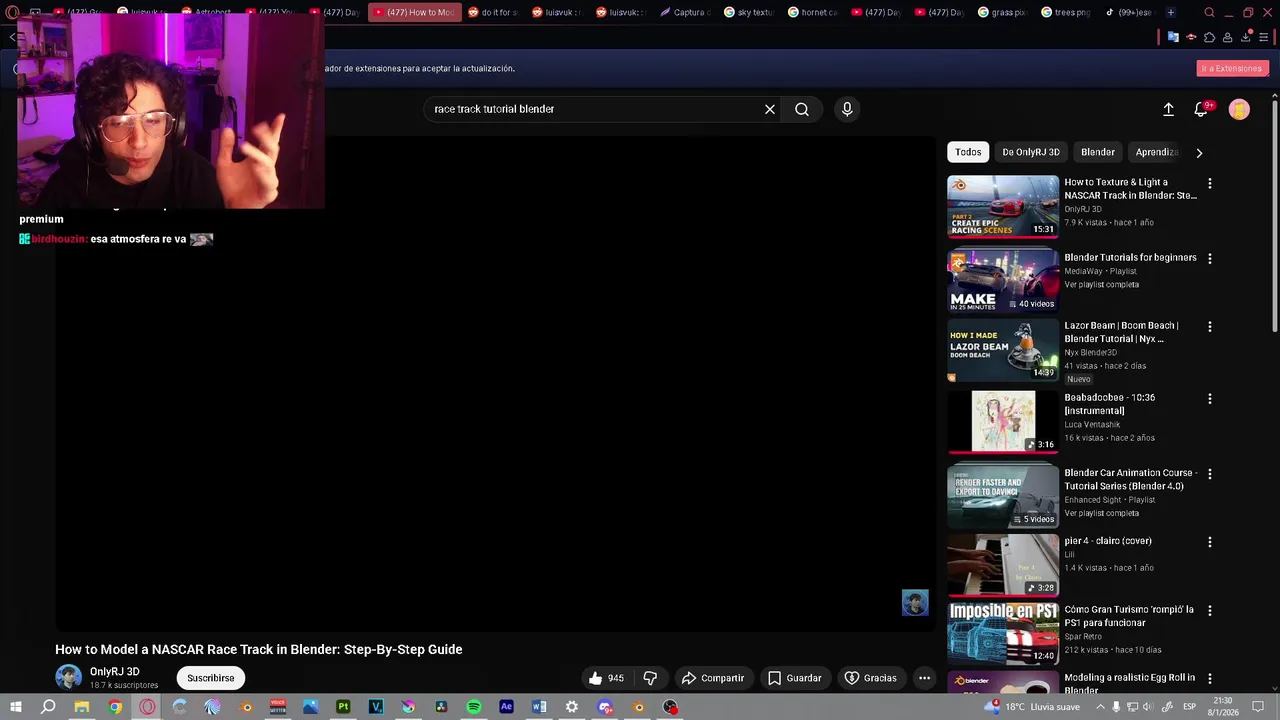Click the video title 'How to Model a NASCAR Race Track'
The height and width of the screenshot is (720, 1280).
[x=258, y=649]
